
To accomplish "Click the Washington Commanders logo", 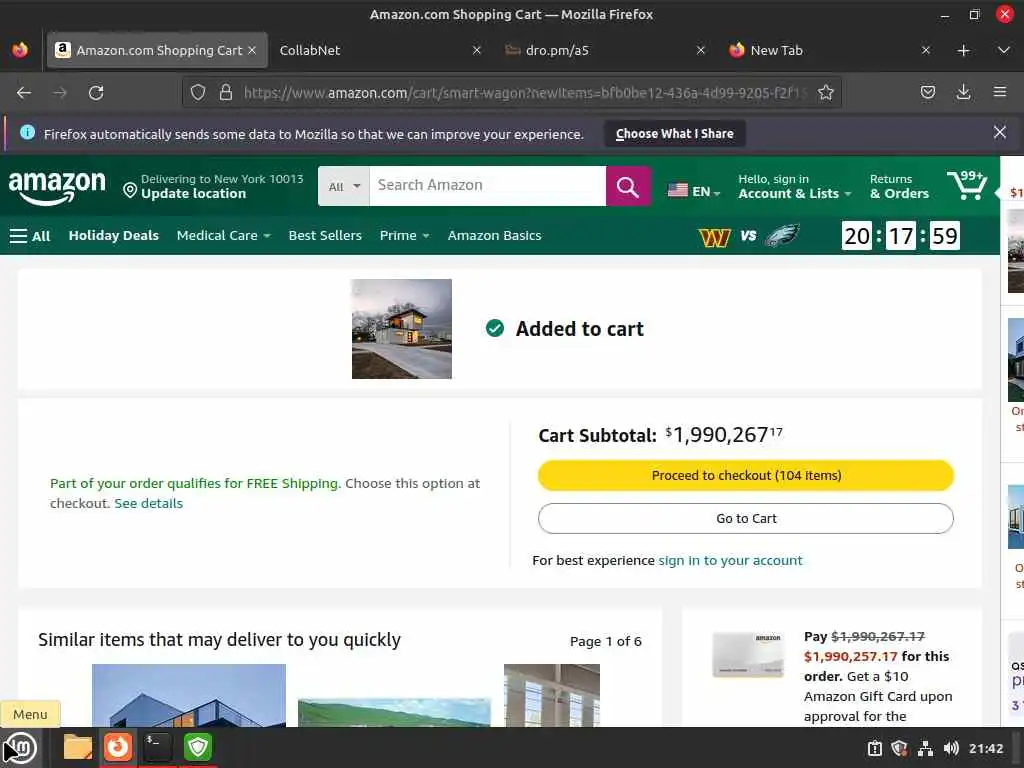I will point(714,236).
